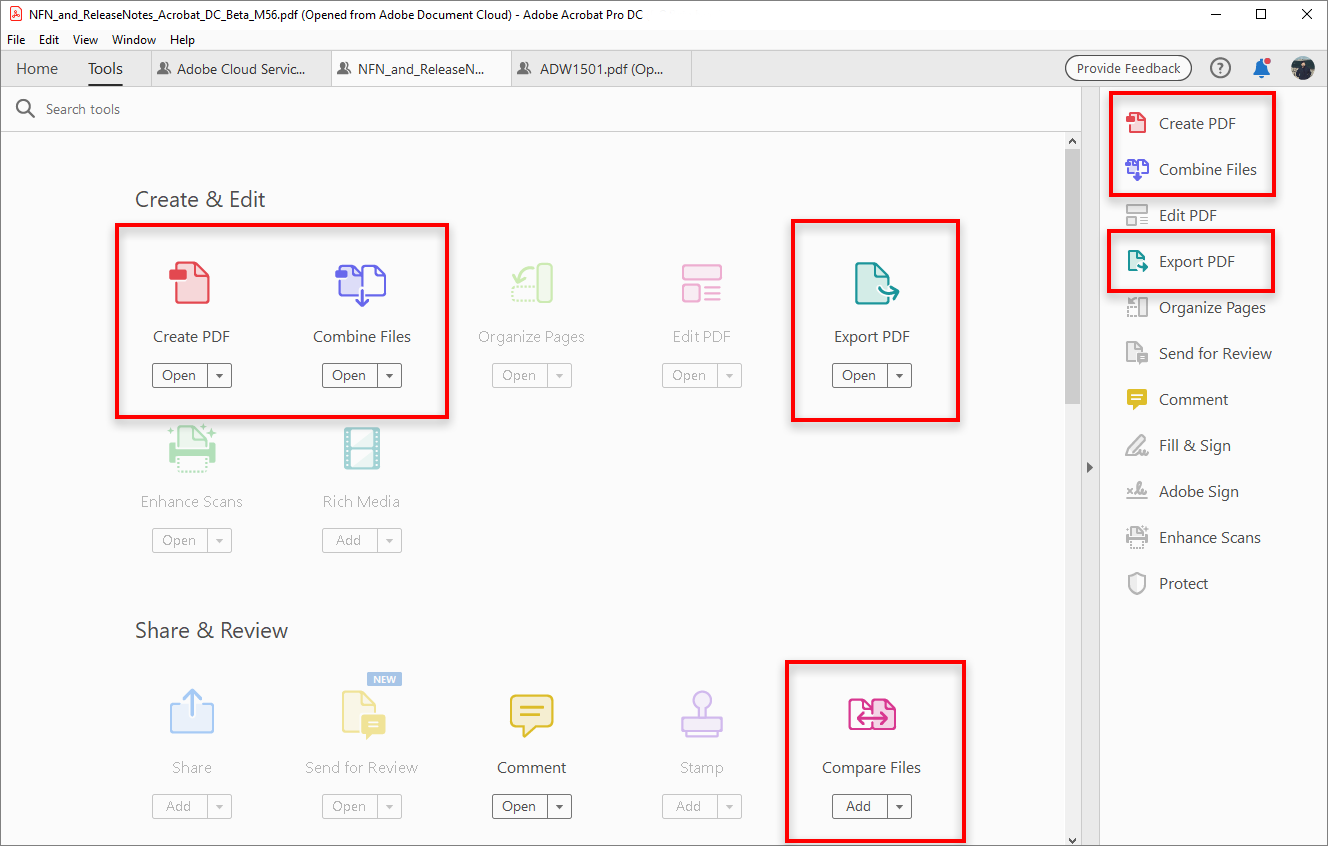Screen dimensions: 1328x846
Task: Select the Rich Media film icon
Action: pos(361,448)
